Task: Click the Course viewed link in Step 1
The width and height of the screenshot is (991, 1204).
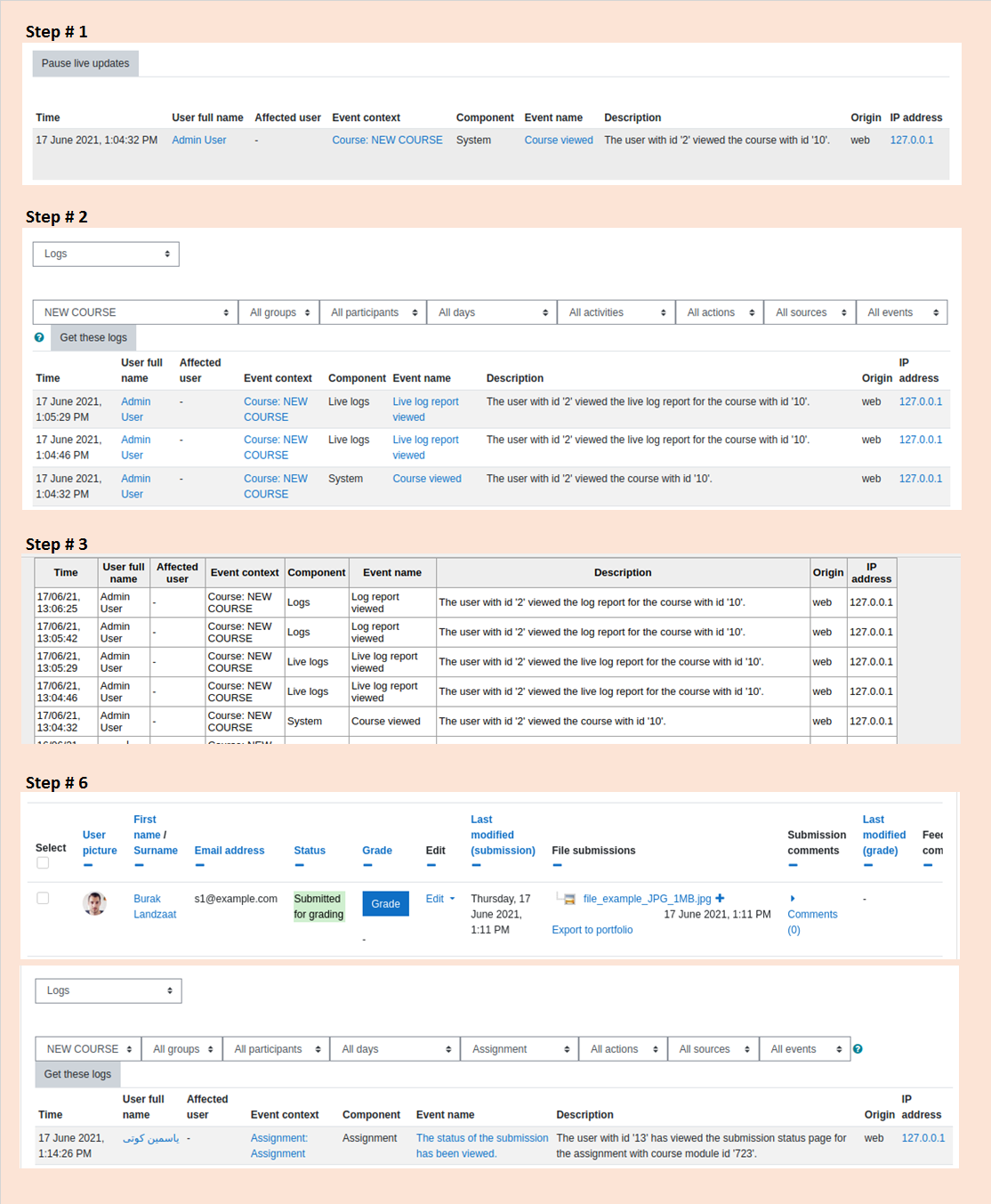Action: pyautogui.click(x=559, y=140)
